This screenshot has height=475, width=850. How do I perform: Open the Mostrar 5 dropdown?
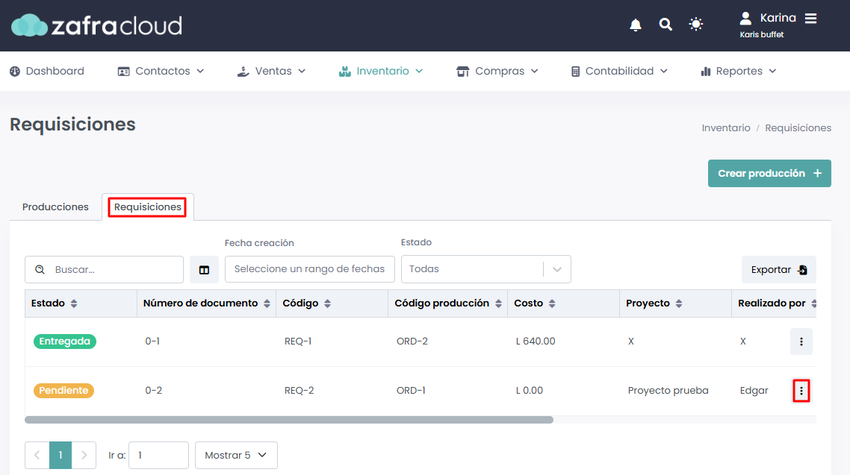[x=236, y=455]
